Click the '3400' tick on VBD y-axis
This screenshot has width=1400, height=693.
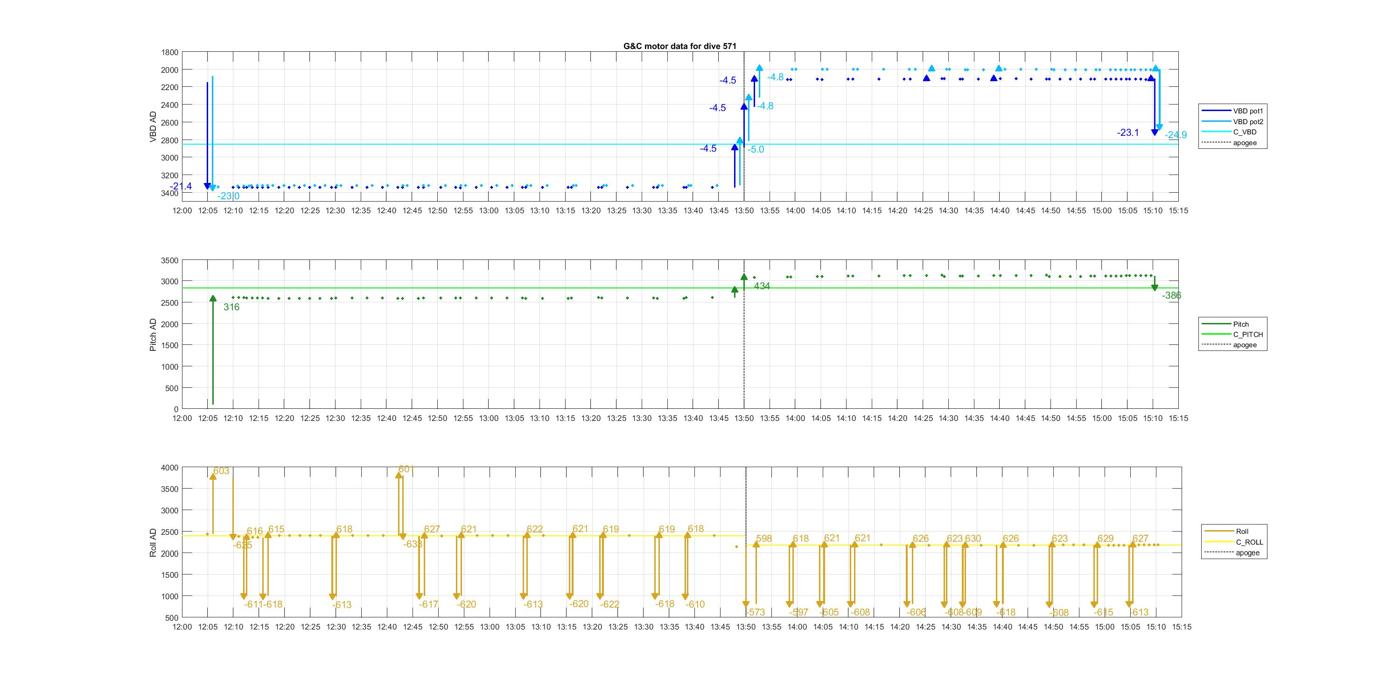click(170, 192)
